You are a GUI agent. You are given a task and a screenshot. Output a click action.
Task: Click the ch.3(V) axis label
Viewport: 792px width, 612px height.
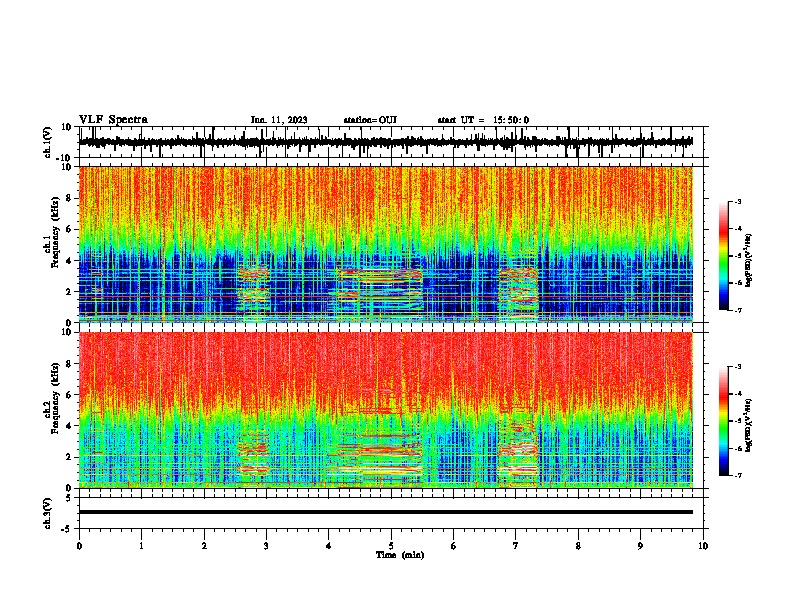point(48,513)
